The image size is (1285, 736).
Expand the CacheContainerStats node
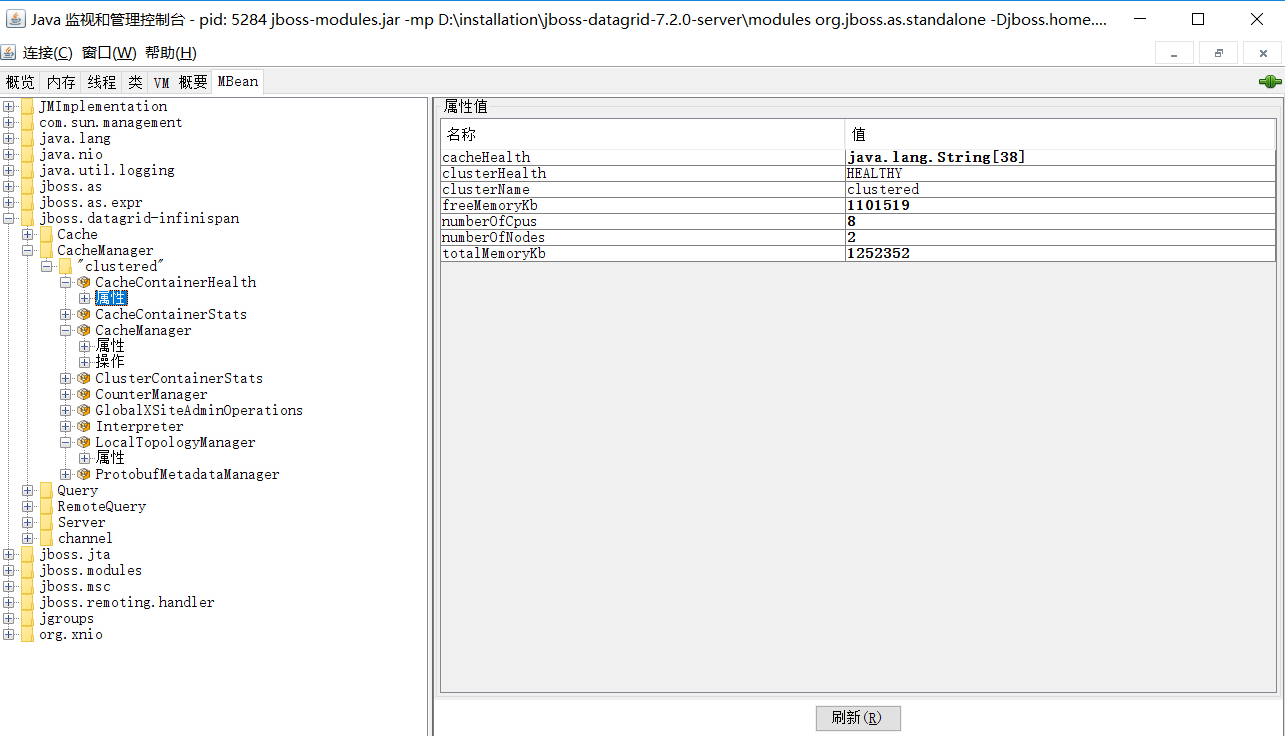[66, 315]
